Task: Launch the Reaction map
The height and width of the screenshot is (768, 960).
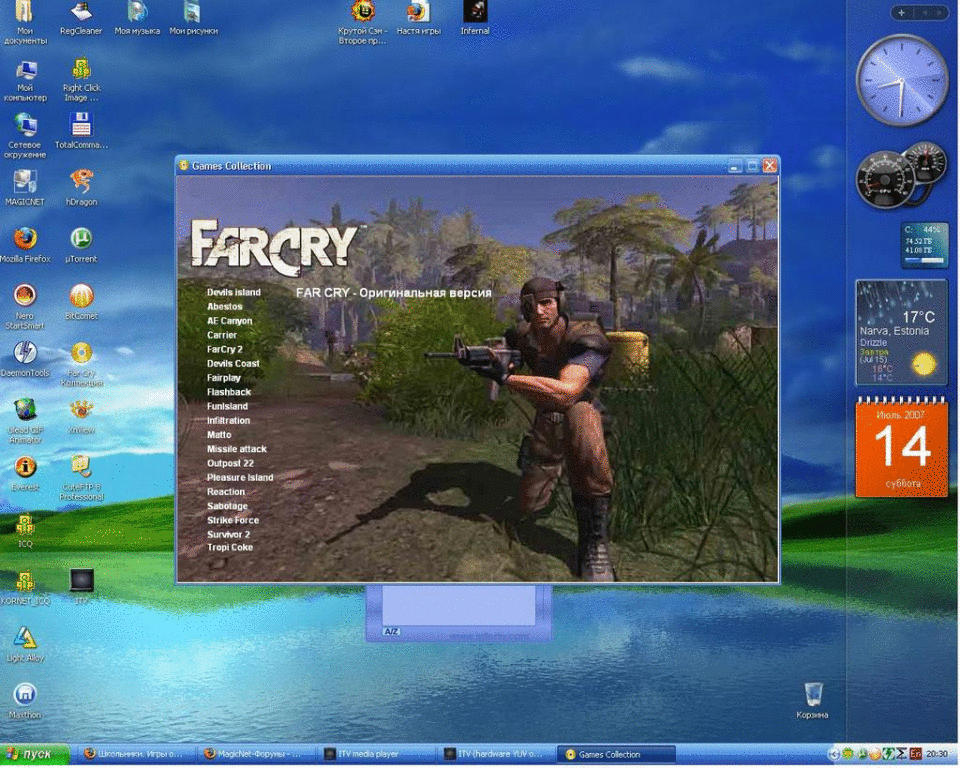Action: tap(225, 492)
